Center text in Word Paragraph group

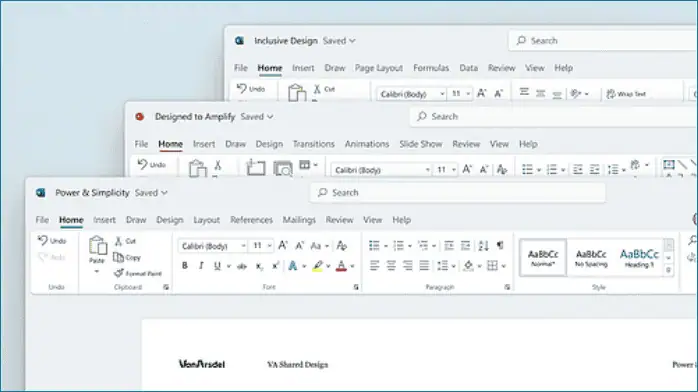click(391, 266)
